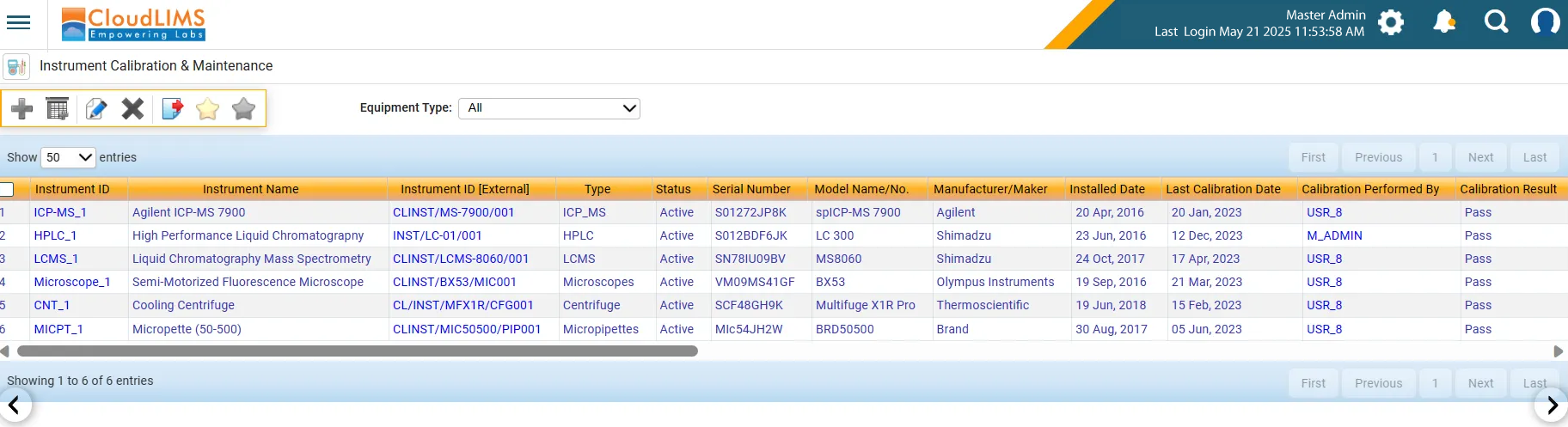This screenshot has width=1568, height=427.
Task: Open the Equipment Type dropdown
Action: (x=549, y=108)
